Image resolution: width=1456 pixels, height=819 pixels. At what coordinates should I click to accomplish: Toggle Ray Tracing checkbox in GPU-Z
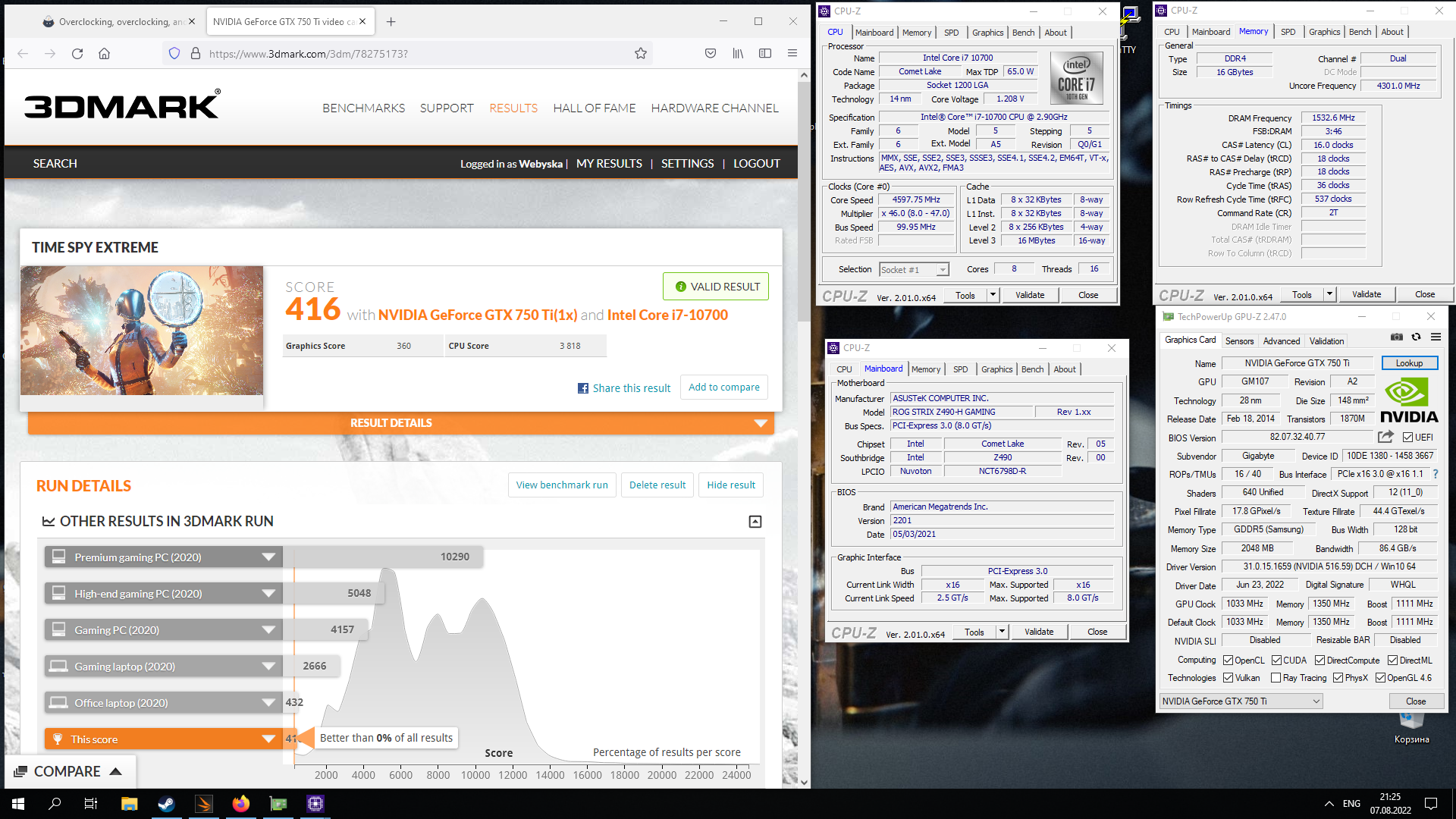1276,678
